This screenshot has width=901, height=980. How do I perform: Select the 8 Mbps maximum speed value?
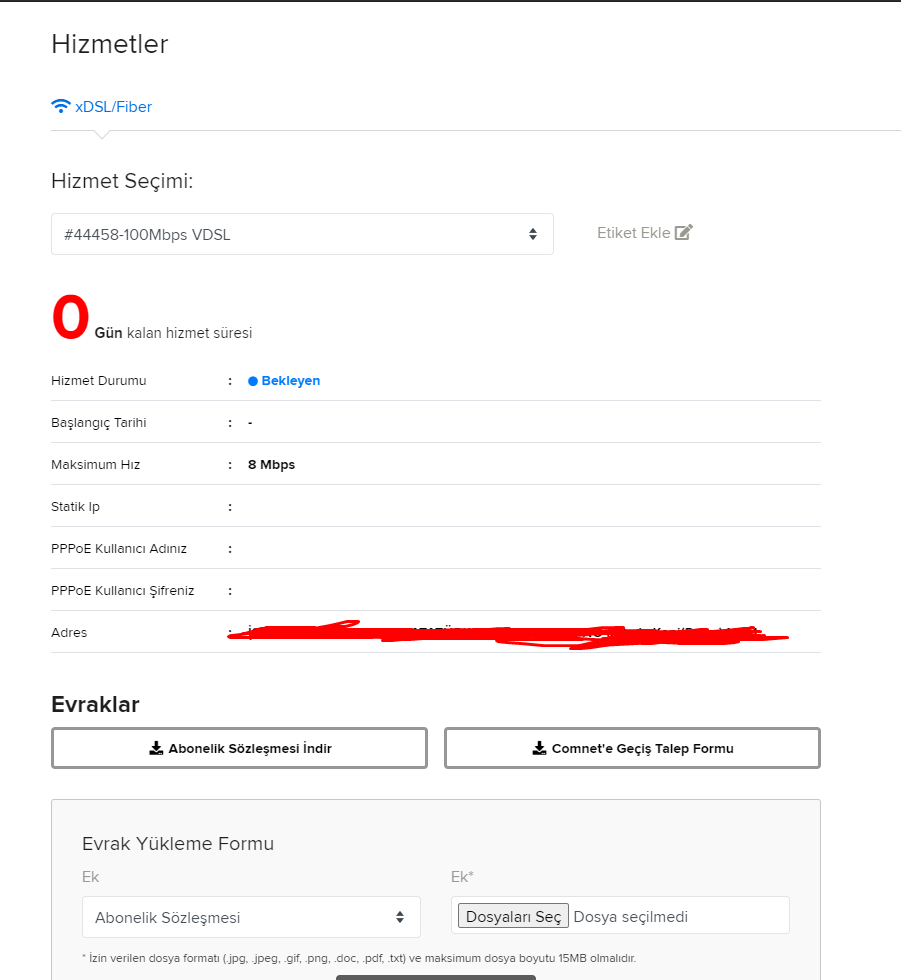point(271,465)
